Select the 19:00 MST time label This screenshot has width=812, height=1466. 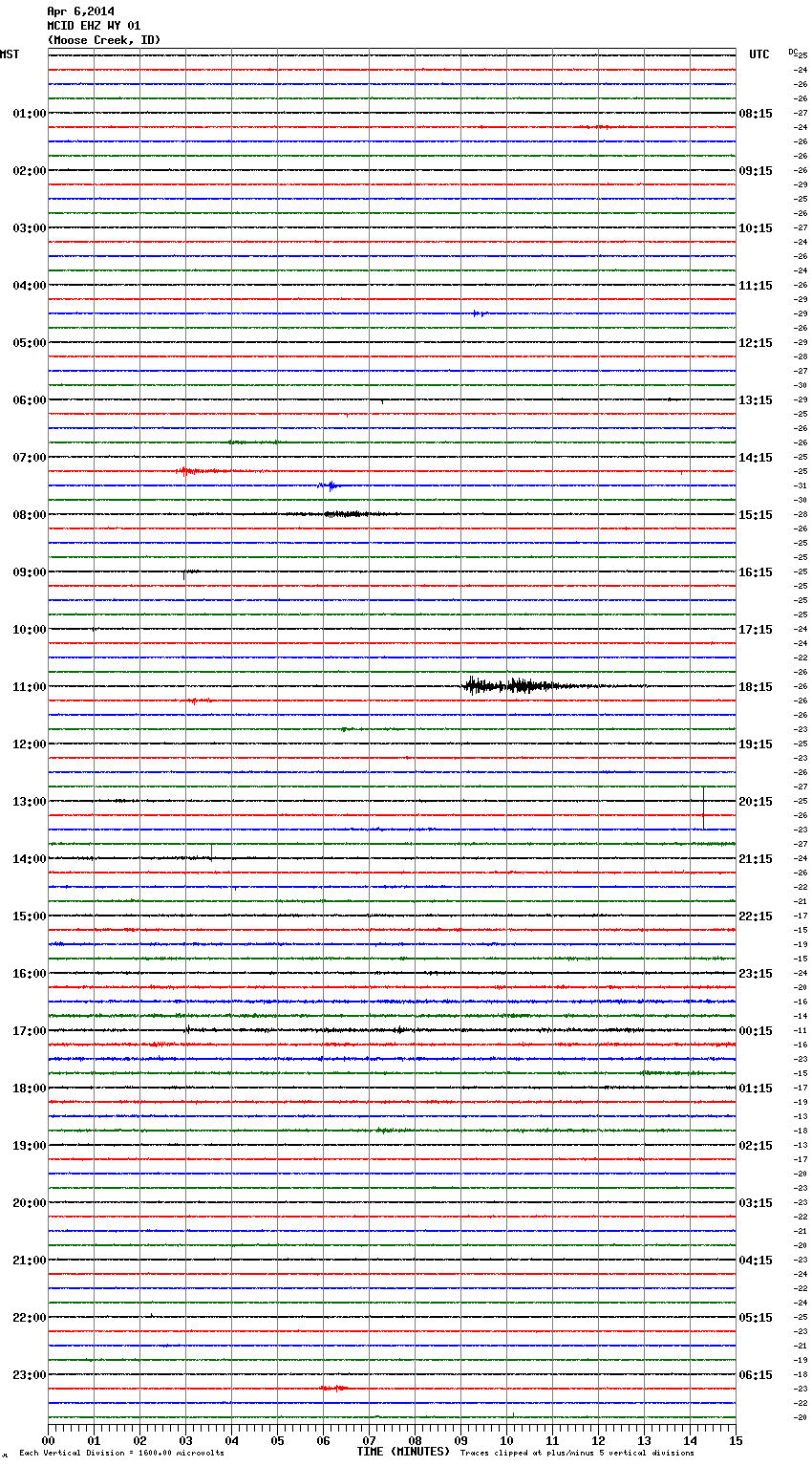(30, 1146)
